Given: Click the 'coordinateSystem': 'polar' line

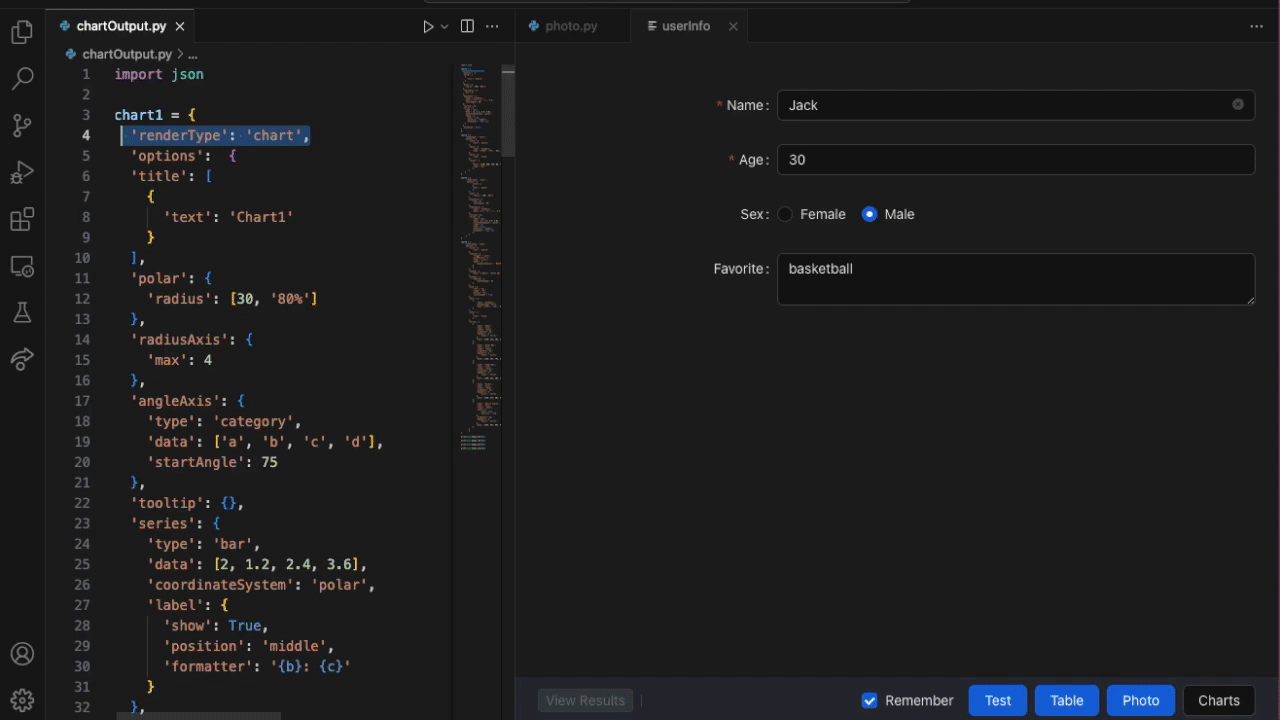Looking at the screenshot, I should 261,585.
